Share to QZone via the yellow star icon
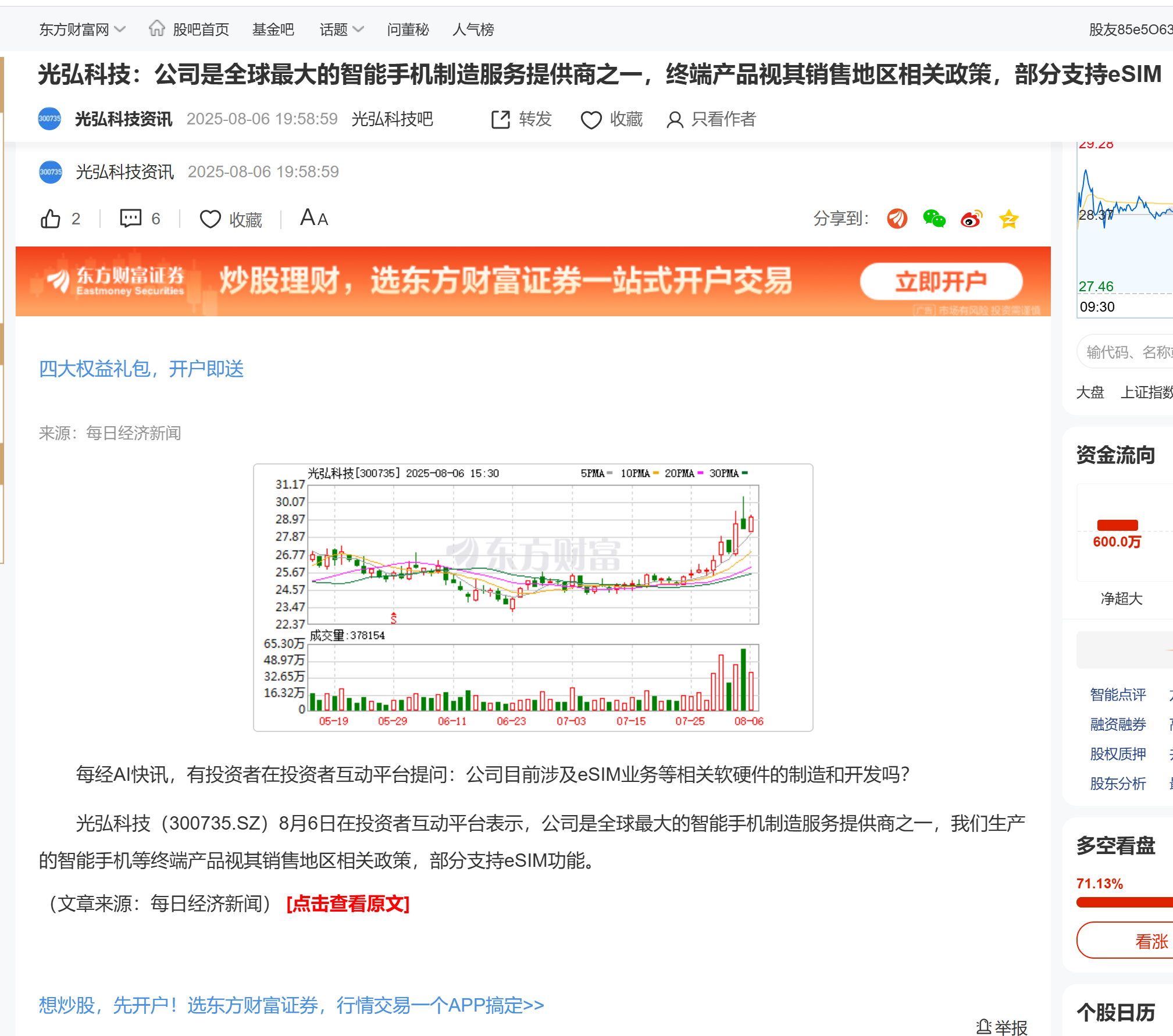This screenshot has height=1036, width=1173. click(1008, 219)
